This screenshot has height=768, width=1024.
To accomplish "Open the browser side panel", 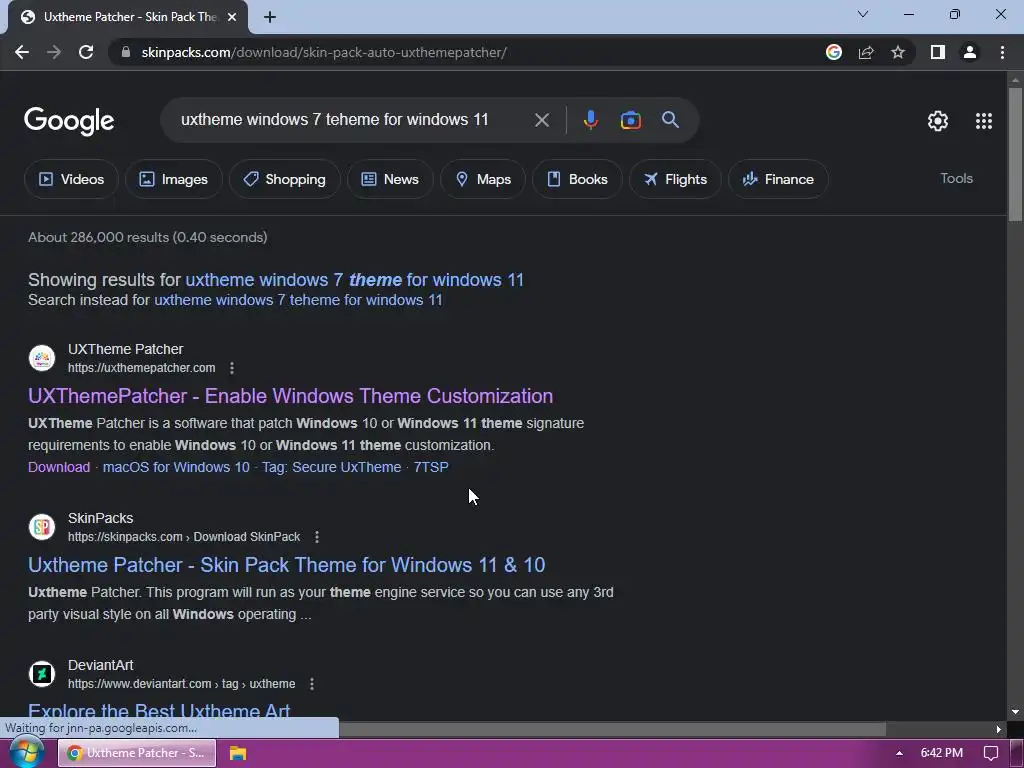I will pos(938,52).
